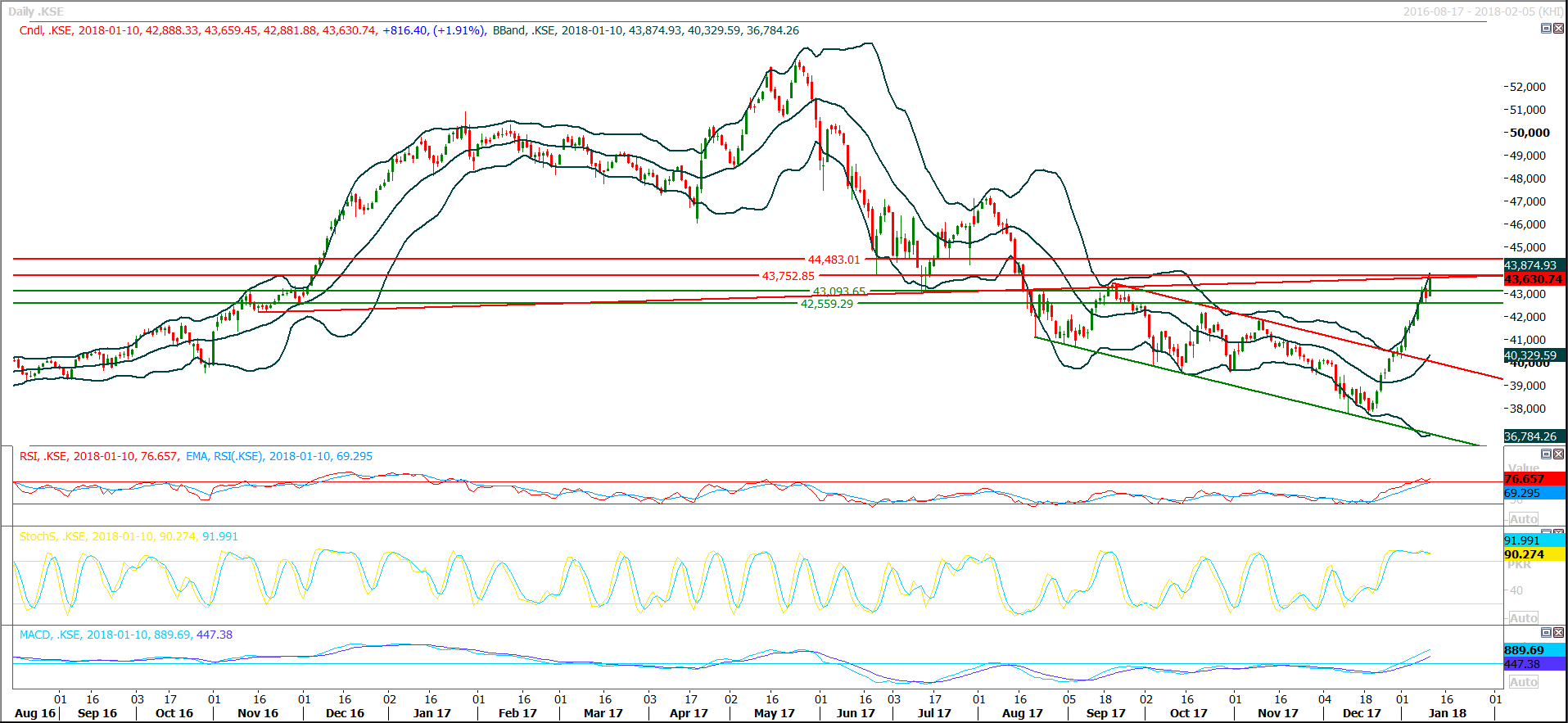The height and width of the screenshot is (723, 1568).
Task: Toggle Auto scaling on the RSI panel
Action: 1523,519
